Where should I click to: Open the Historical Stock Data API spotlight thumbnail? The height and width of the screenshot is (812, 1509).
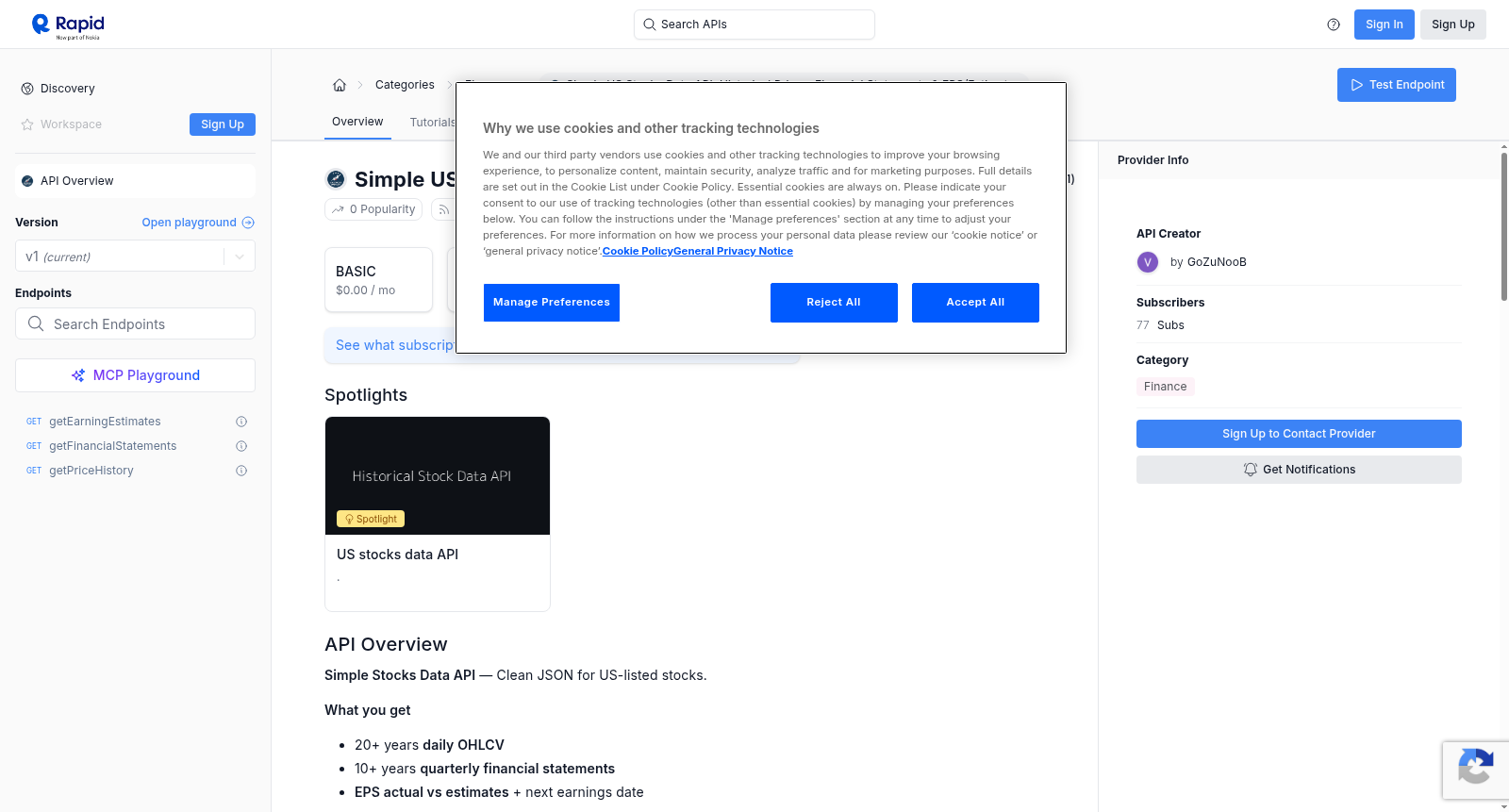click(x=438, y=476)
